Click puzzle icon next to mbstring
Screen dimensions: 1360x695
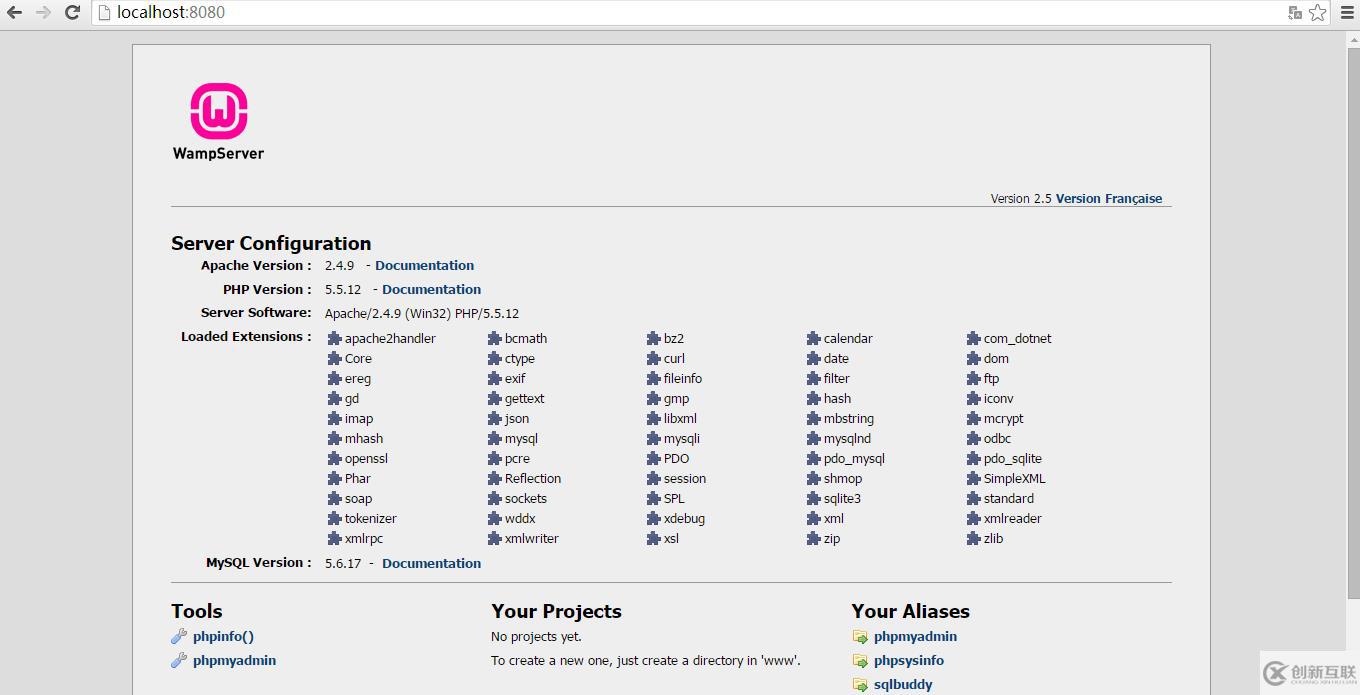tap(814, 419)
